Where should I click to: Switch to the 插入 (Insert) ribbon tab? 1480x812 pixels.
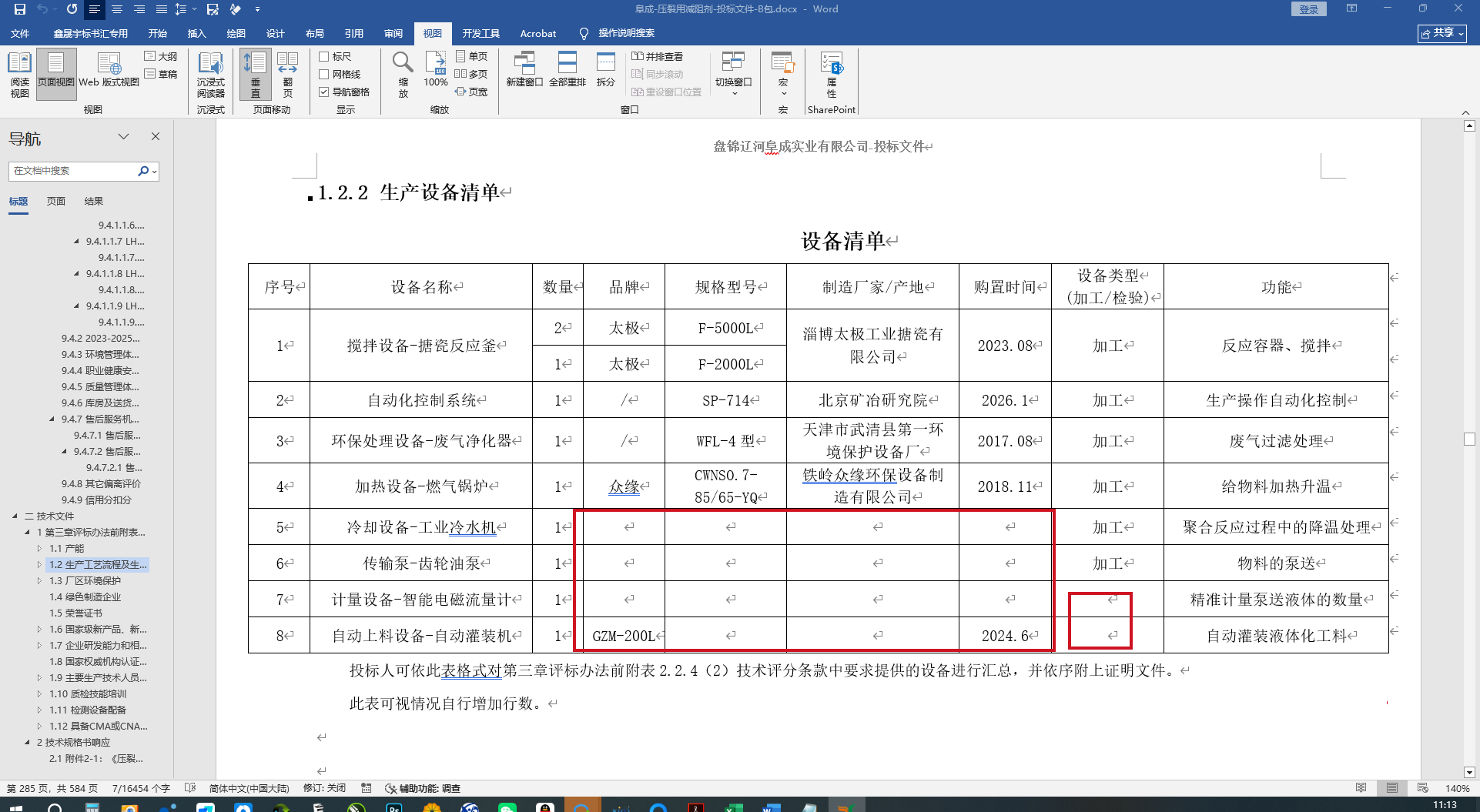pyautogui.click(x=197, y=33)
